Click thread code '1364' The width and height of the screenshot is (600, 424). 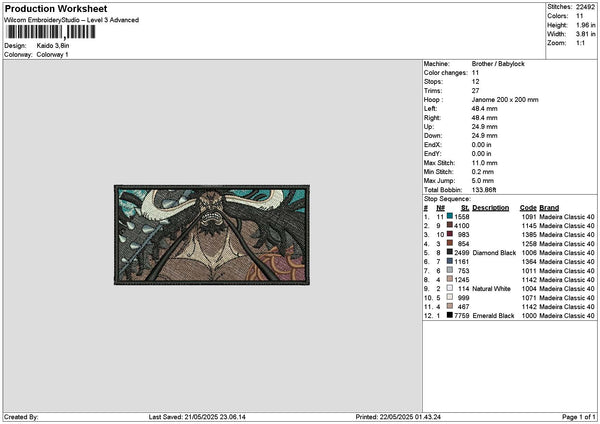point(529,262)
